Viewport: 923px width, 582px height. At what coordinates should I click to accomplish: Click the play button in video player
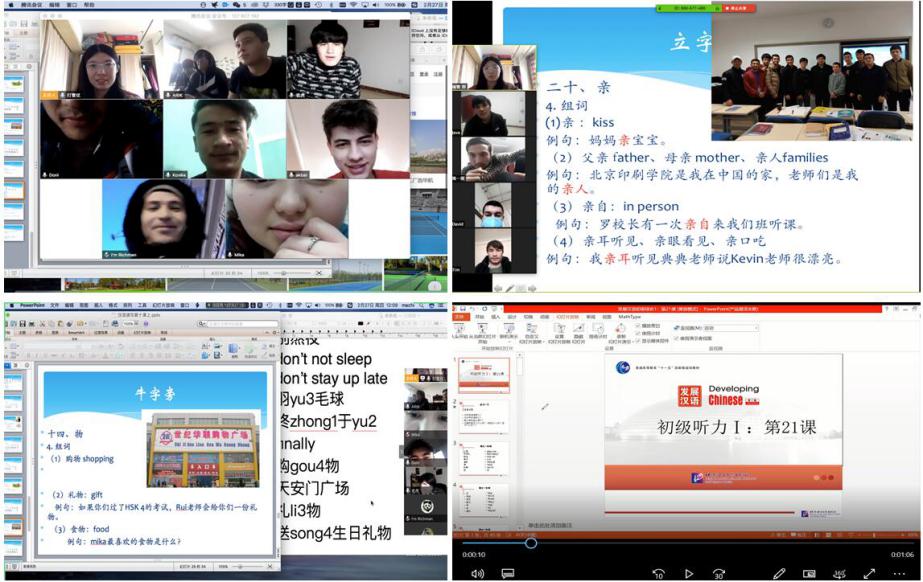pos(688,573)
